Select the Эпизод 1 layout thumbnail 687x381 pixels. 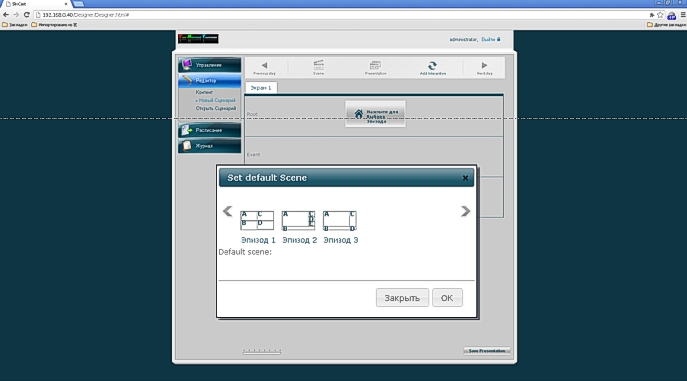tap(257, 220)
